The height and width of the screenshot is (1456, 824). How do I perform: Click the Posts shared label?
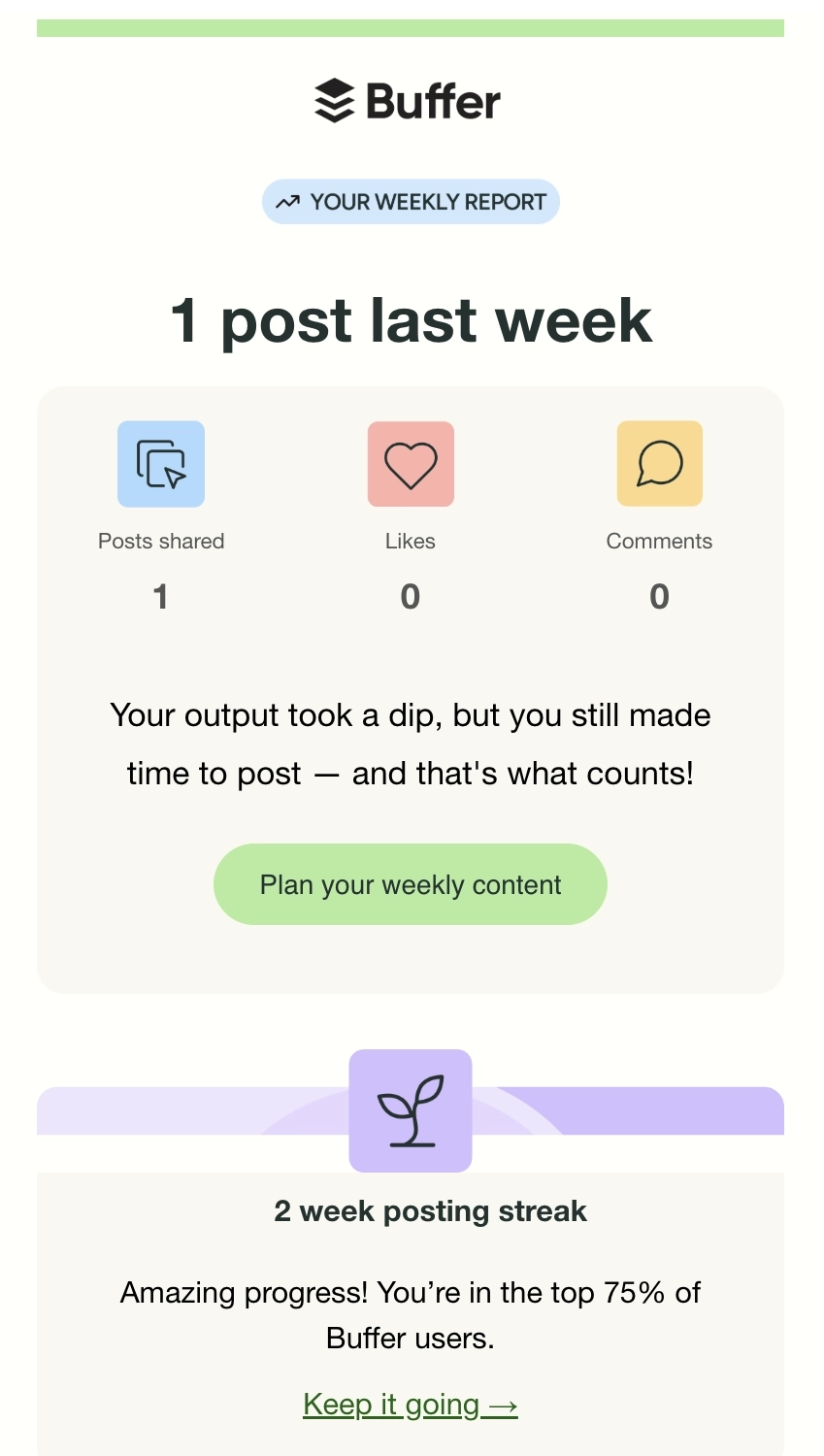(161, 542)
